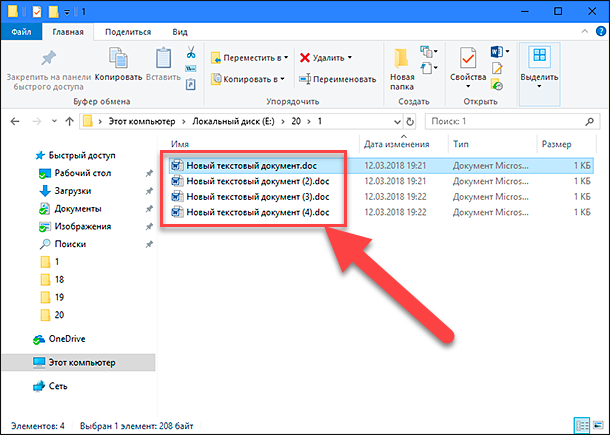Open recent locations dropdown arrow
610x435 pixels.
(54, 122)
